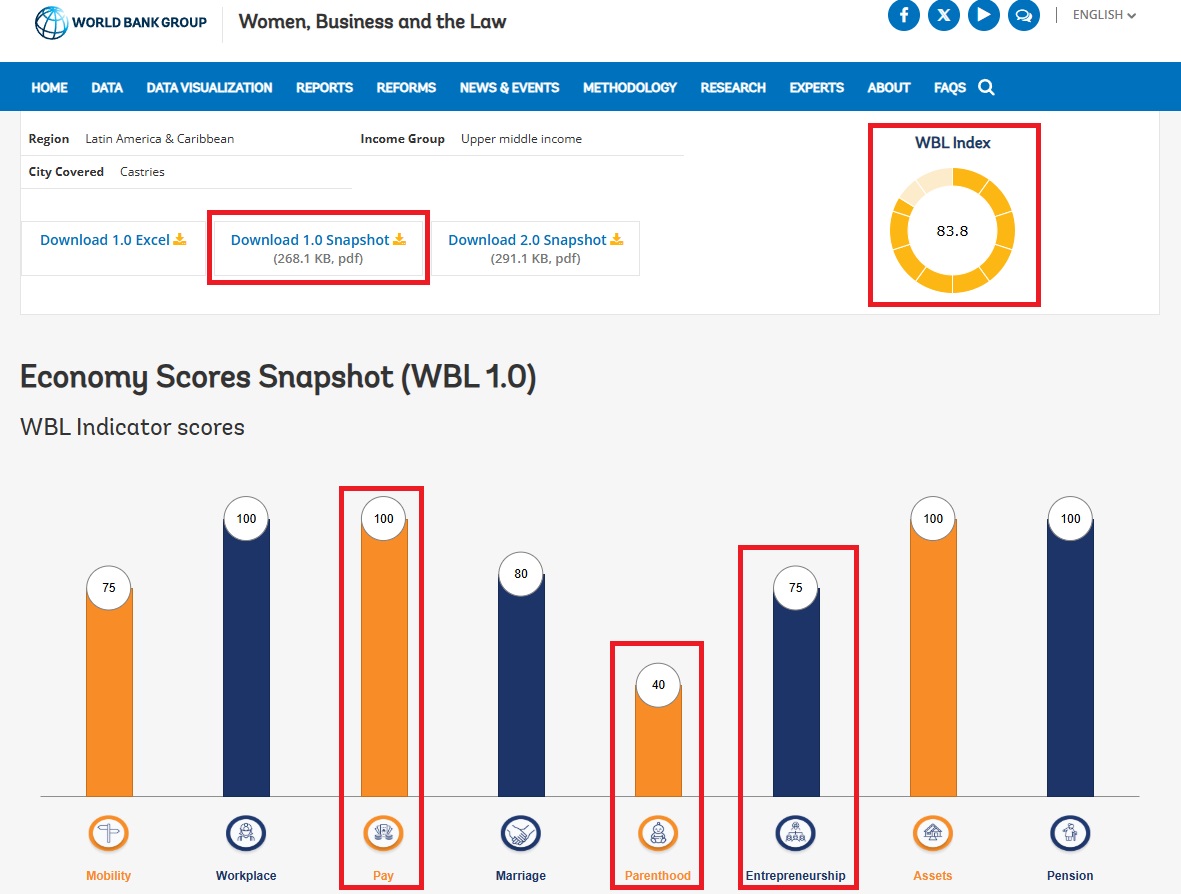Open the Facebook social icon
This screenshot has height=894, width=1181.
[904, 14]
